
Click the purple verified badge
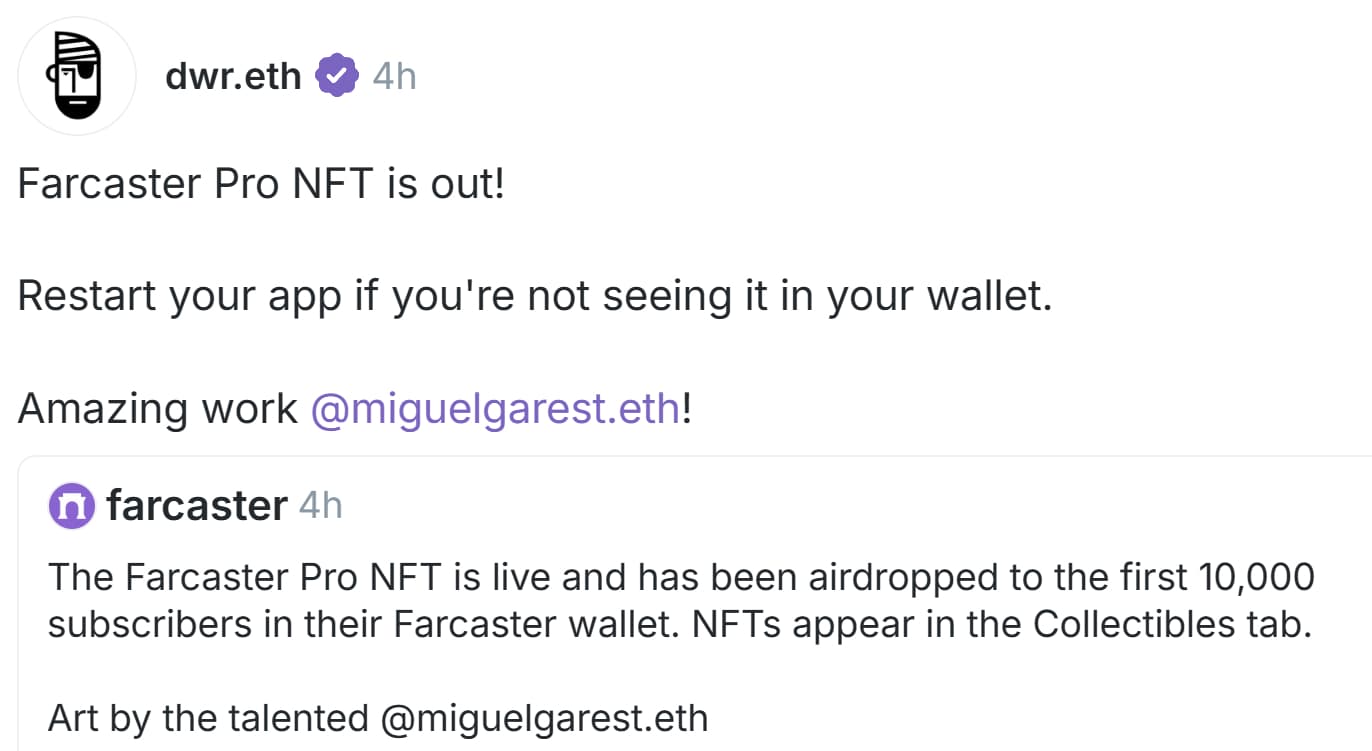[337, 76]
